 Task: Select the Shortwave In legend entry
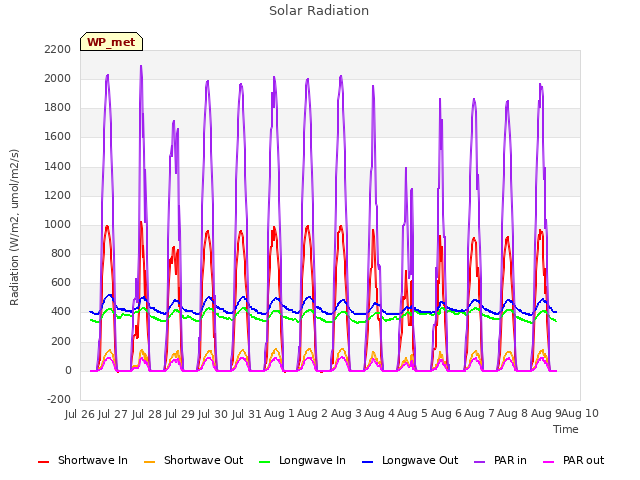(83, 460)
